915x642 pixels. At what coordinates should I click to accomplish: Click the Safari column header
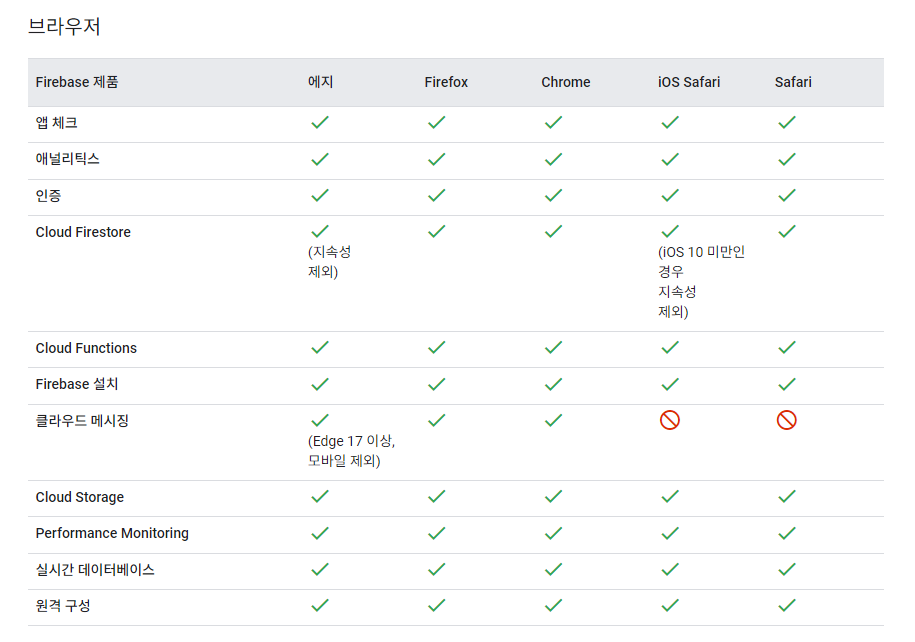793,82
